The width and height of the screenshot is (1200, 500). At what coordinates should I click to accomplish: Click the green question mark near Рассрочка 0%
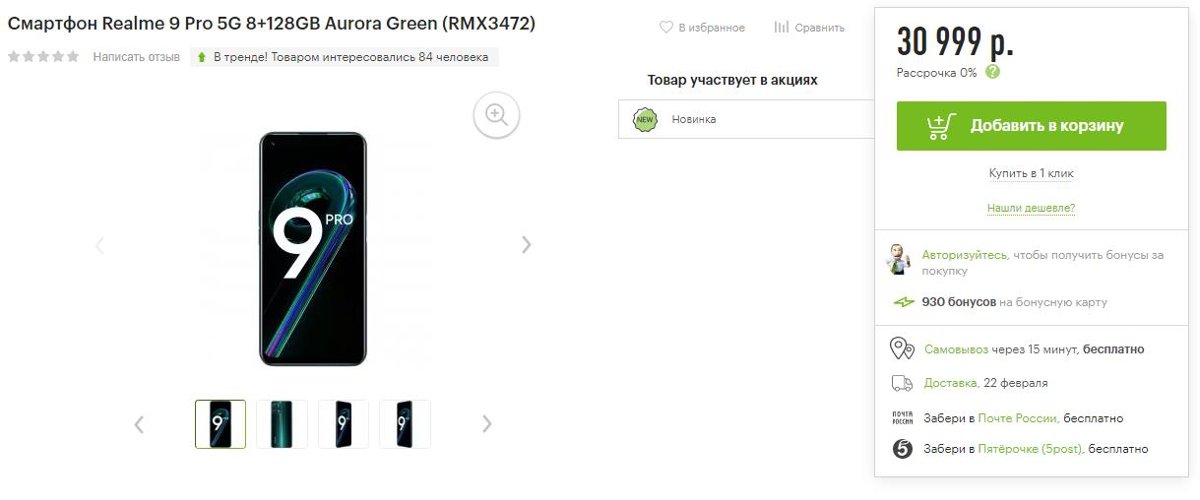click(x=992, y=72)
